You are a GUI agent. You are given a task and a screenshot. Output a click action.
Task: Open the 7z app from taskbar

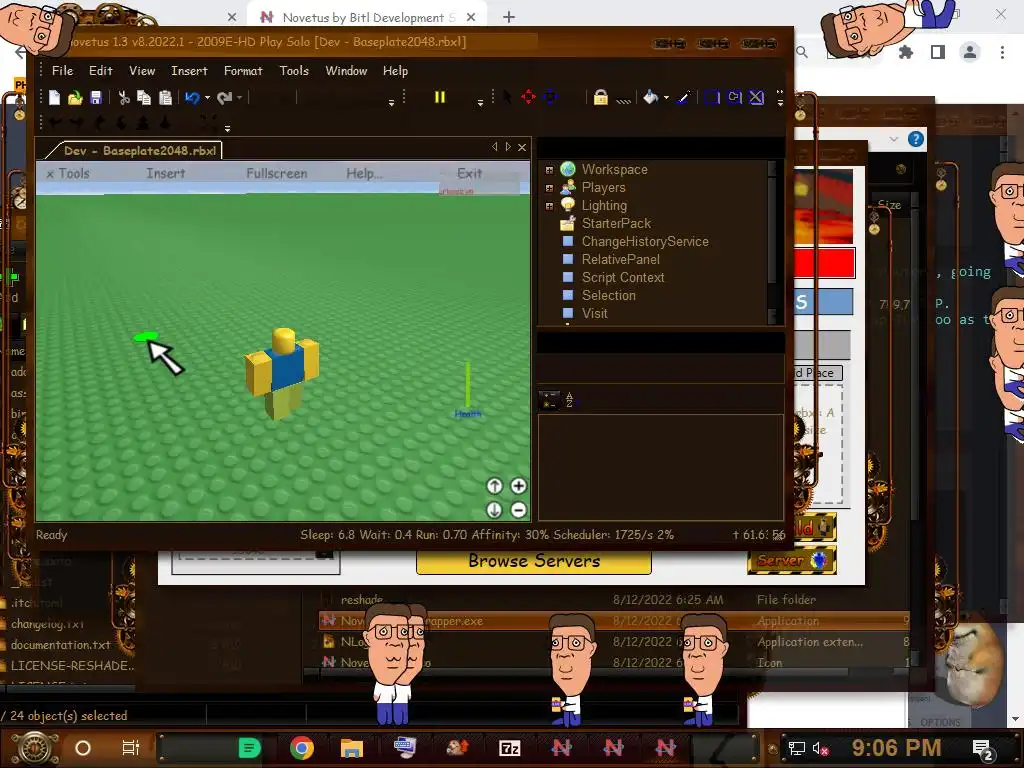point(509,748)
